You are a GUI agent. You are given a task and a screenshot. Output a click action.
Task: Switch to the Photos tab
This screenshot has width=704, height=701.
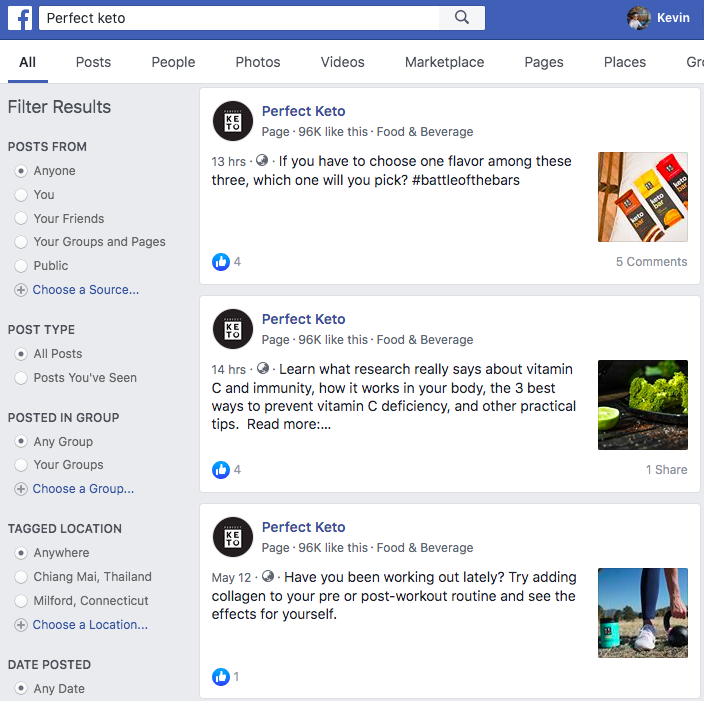point(258,62)
